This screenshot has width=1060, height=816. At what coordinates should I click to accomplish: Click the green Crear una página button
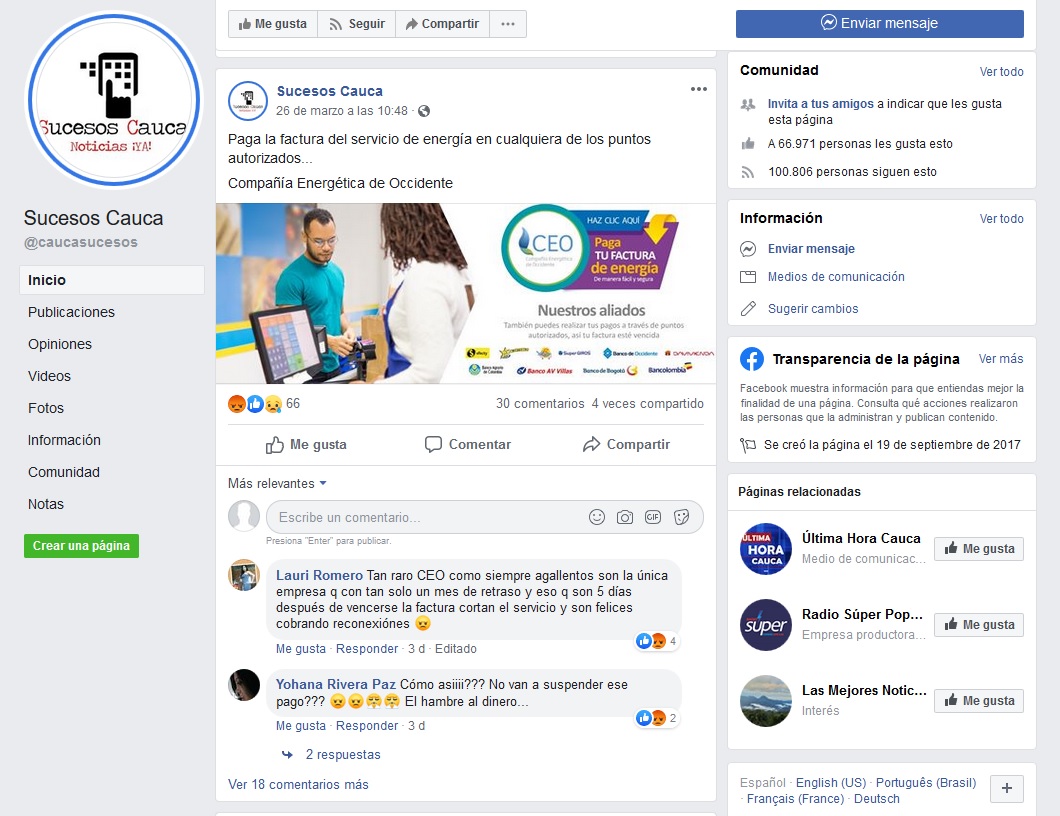(x=81, y=546)
